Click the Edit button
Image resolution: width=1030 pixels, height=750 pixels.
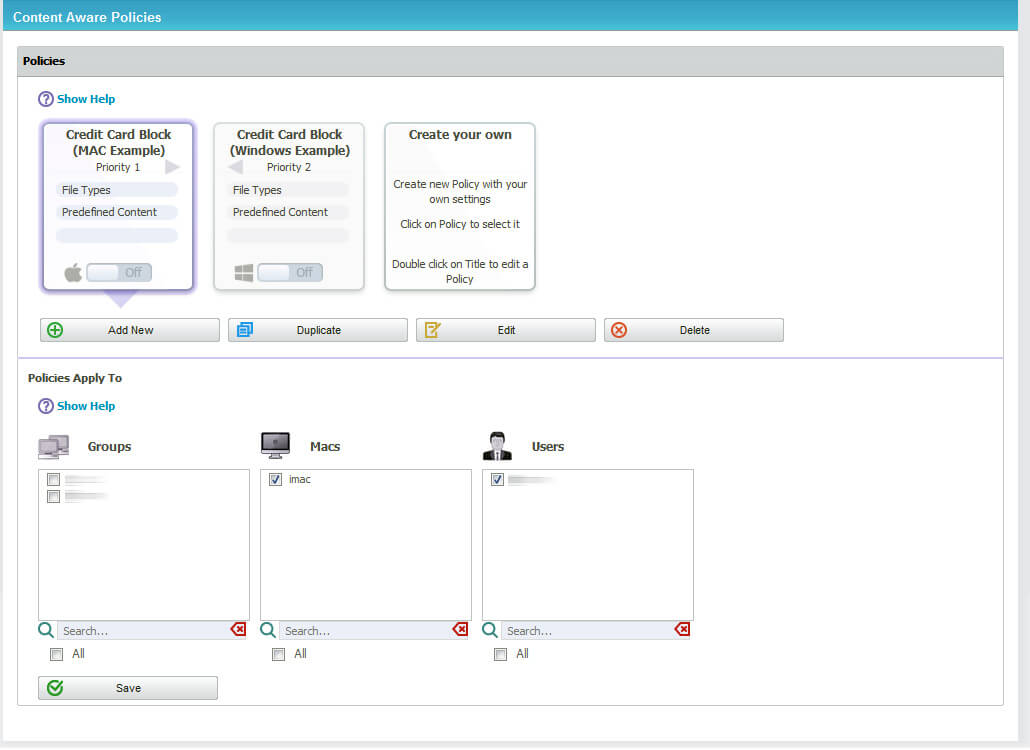tap(506, 330)
